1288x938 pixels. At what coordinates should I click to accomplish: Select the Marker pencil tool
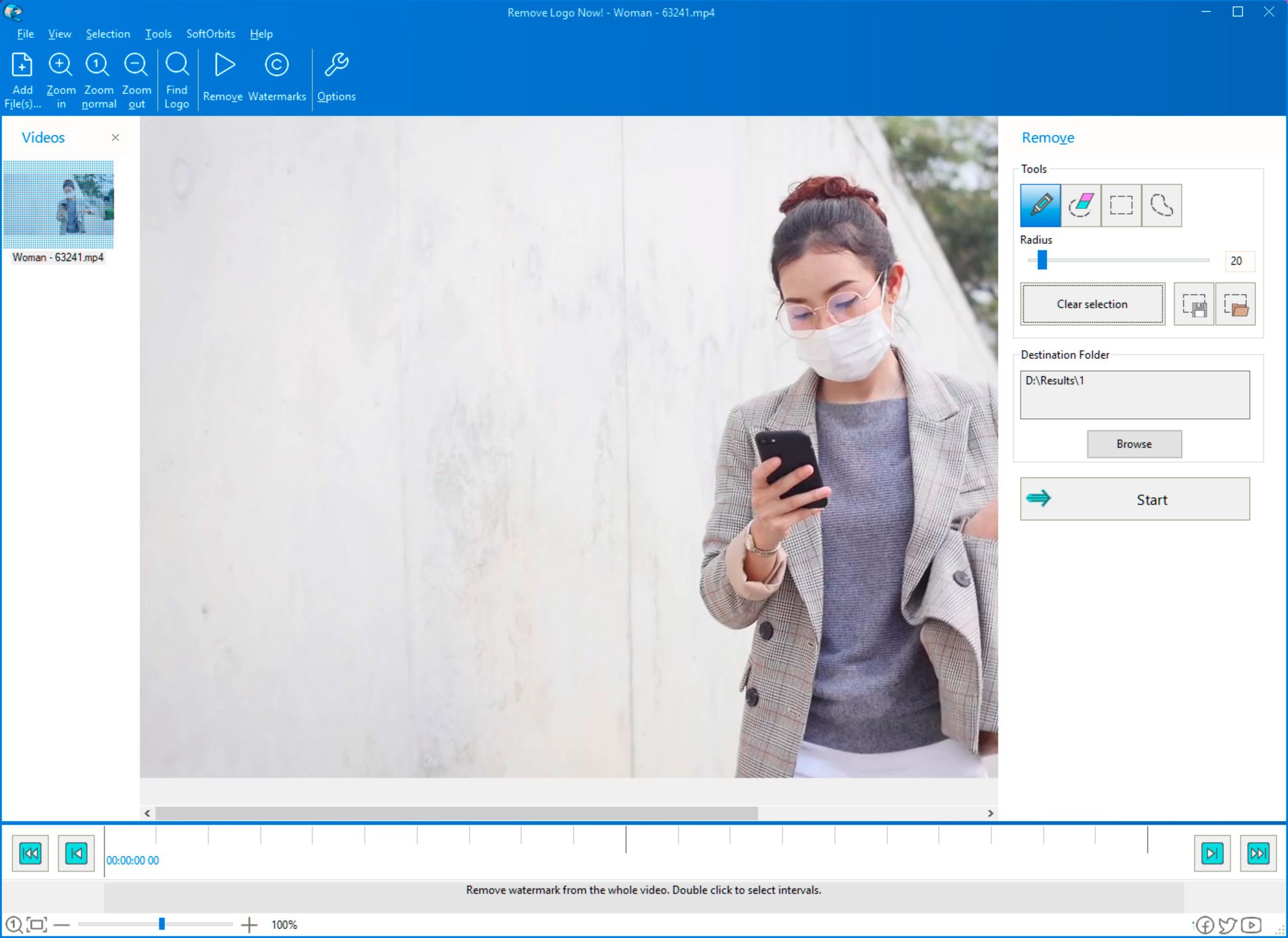pos(1040,205)
